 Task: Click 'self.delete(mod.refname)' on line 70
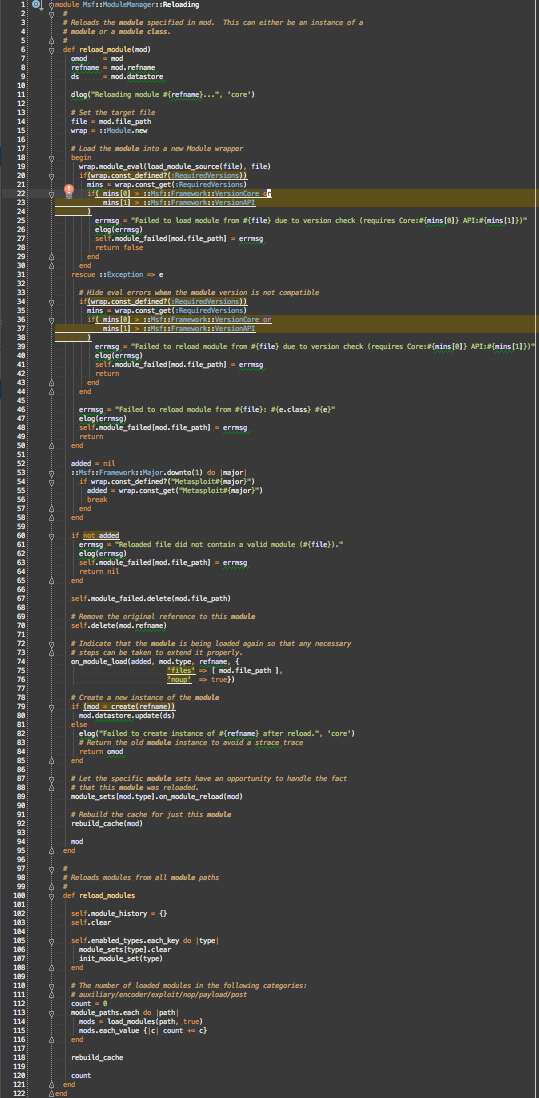coord(119,625)
